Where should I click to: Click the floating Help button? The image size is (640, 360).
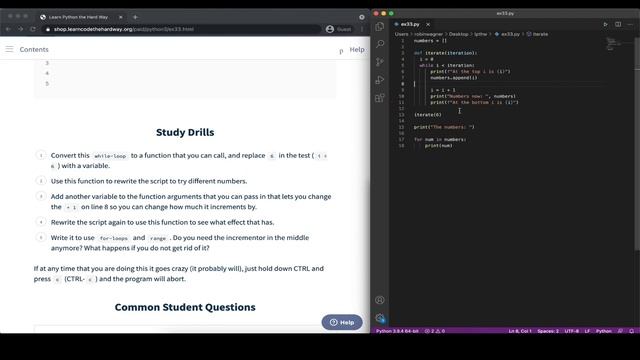(x=342, y=322)
